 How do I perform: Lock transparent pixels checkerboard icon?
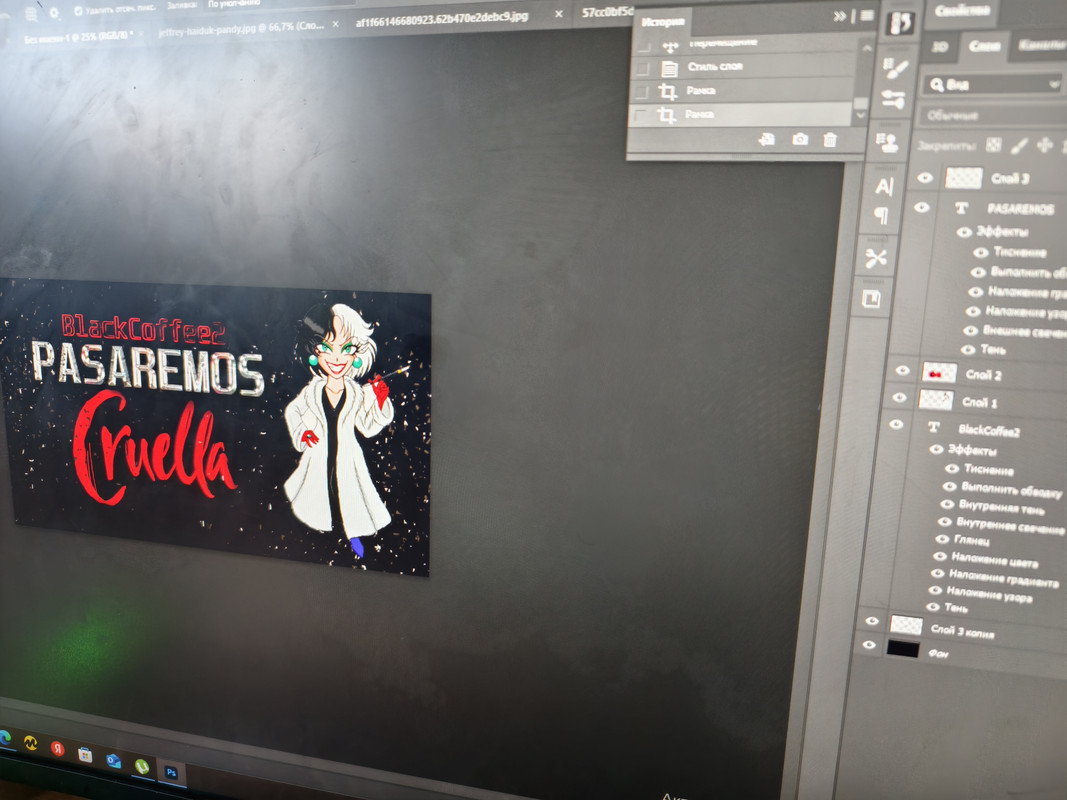pos(994,144)
